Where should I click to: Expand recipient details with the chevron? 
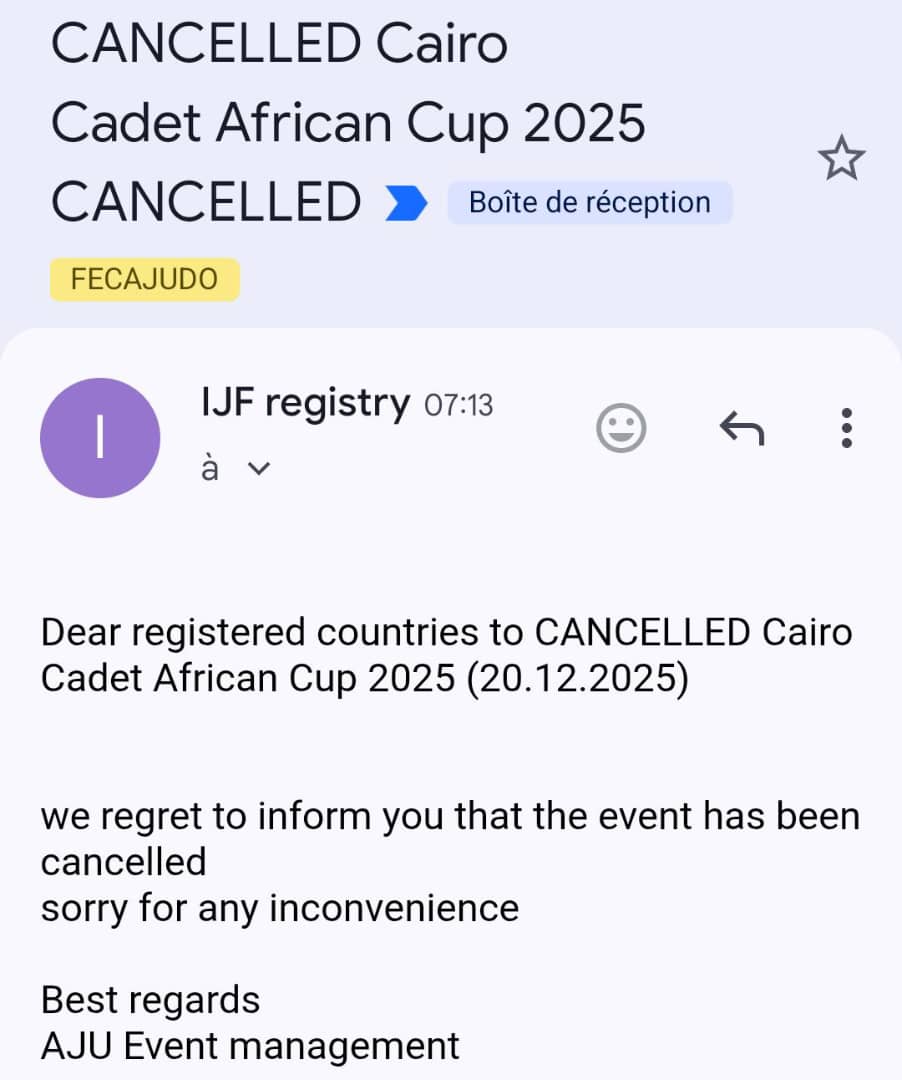[258, 469]
